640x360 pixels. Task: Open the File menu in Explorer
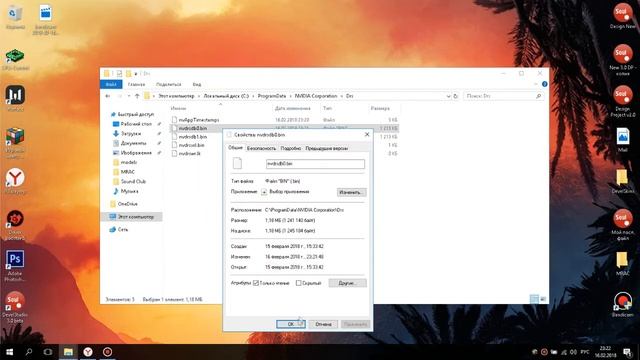(x=111, y=84)
